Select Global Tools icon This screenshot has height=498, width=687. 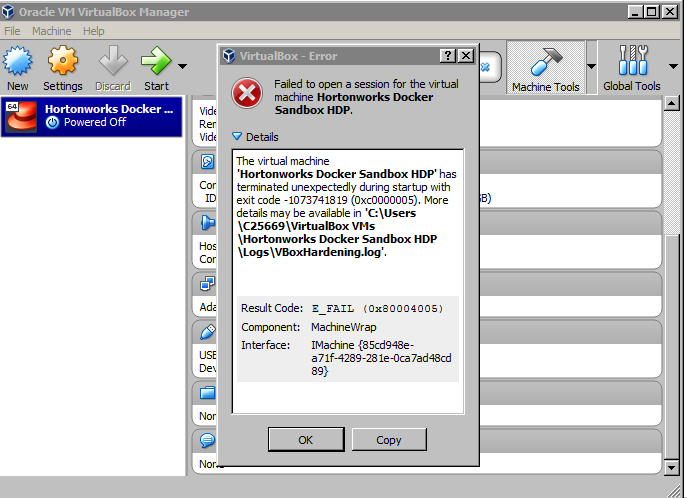pos(633,60)
